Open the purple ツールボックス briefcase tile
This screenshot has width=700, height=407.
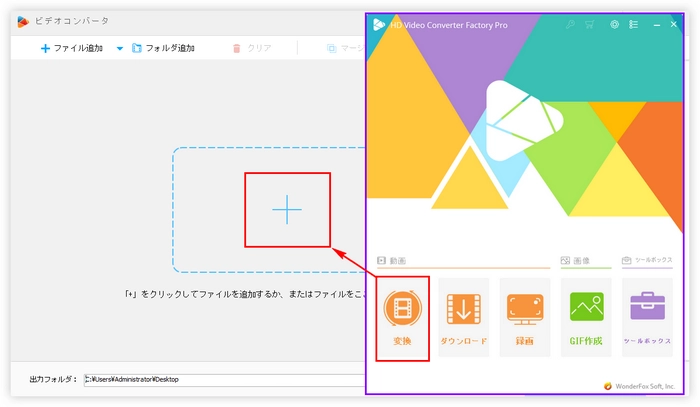pos(647,318)
